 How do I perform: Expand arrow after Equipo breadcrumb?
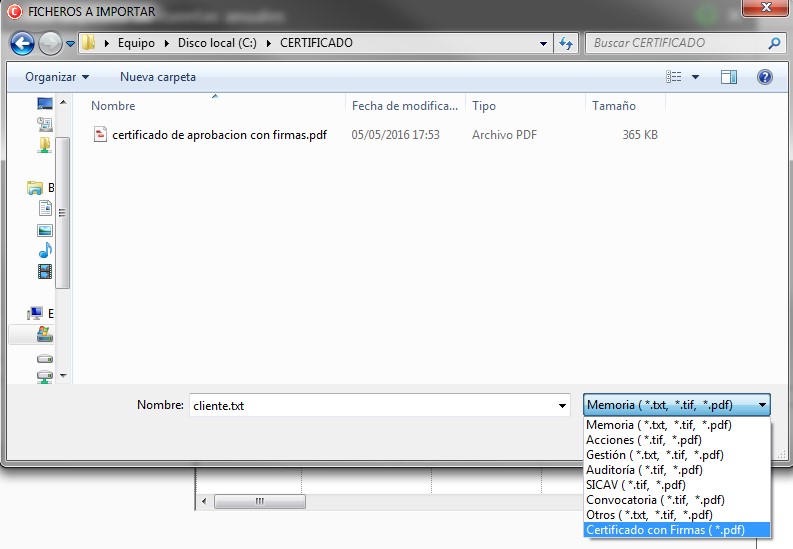(x=166, y=43)
